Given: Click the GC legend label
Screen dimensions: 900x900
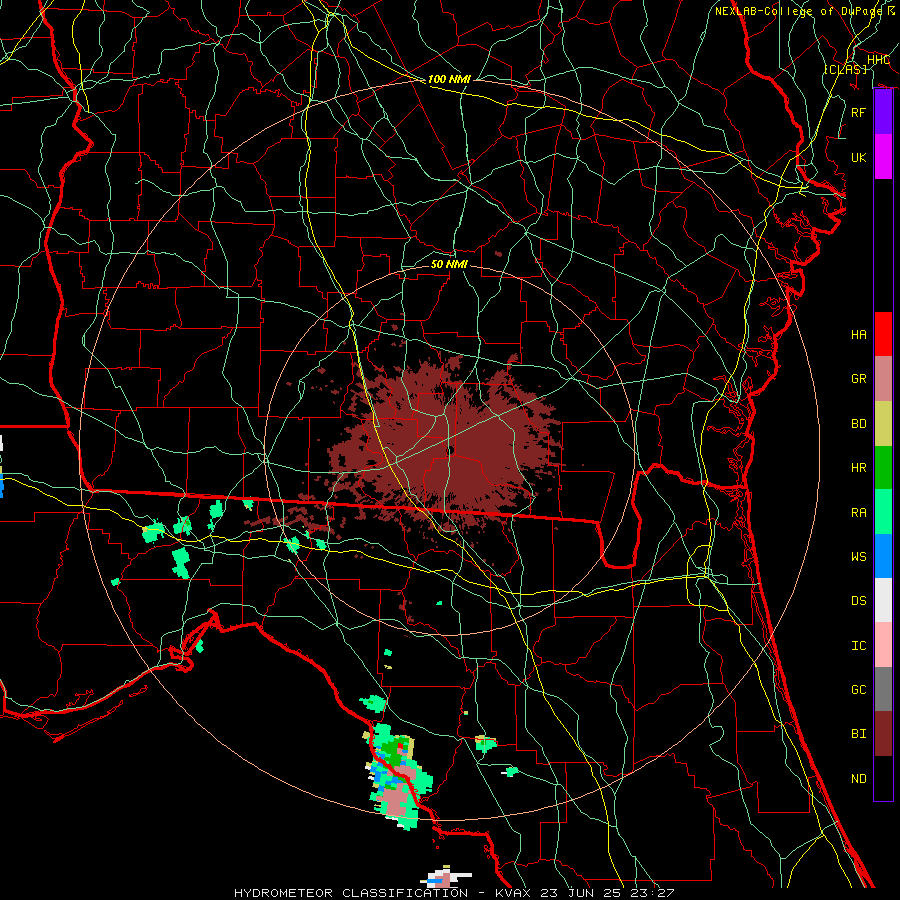Looking at the screenshot, I should point(858,690).
